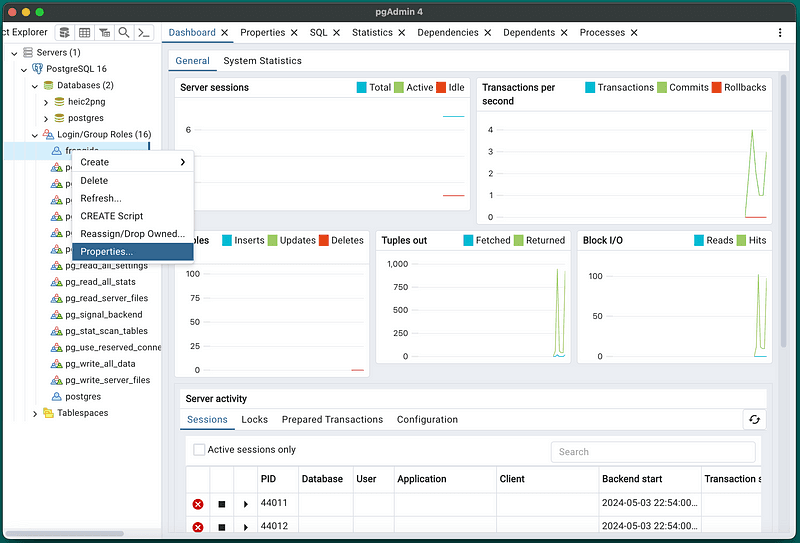
Task: Switch to the SQL tab
Action: tap(318, 33)
